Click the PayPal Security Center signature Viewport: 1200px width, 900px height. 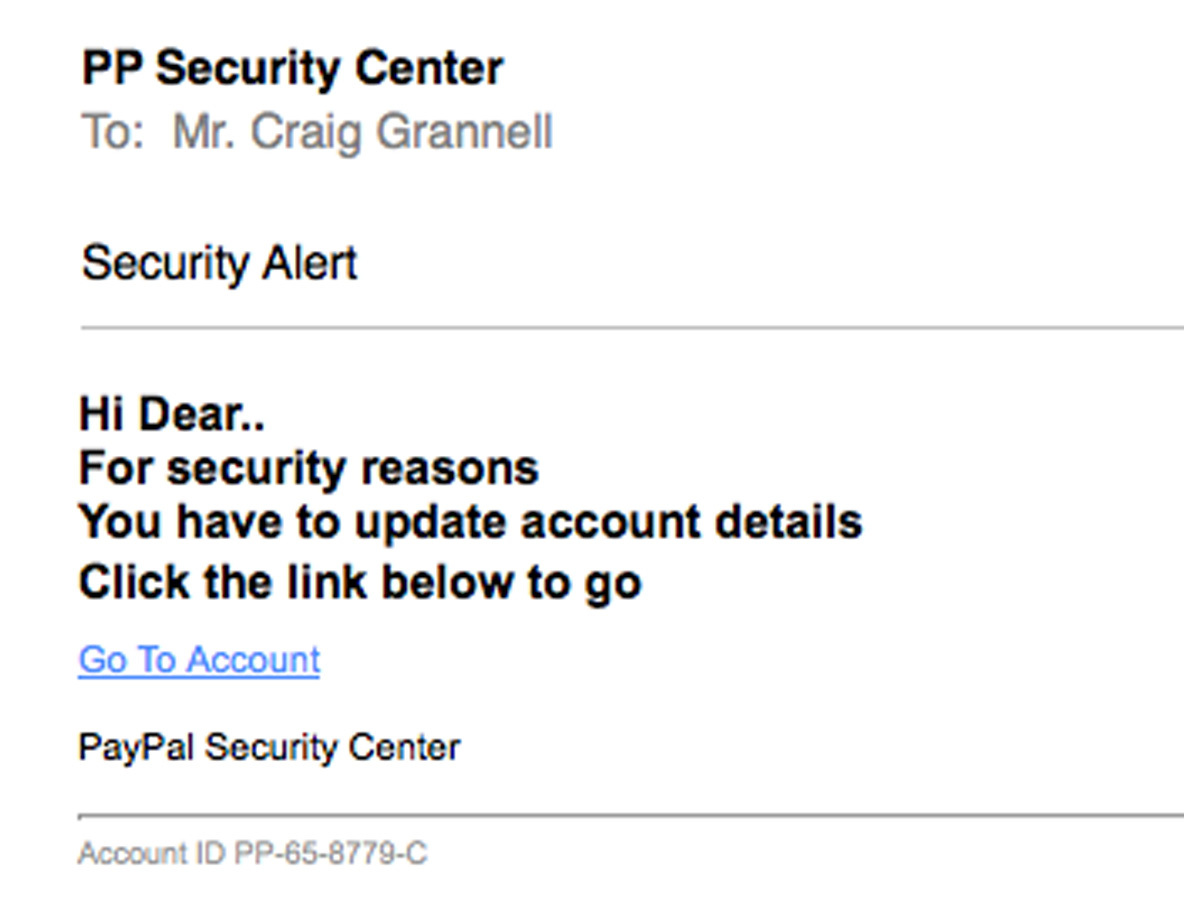tap(269, 747)
